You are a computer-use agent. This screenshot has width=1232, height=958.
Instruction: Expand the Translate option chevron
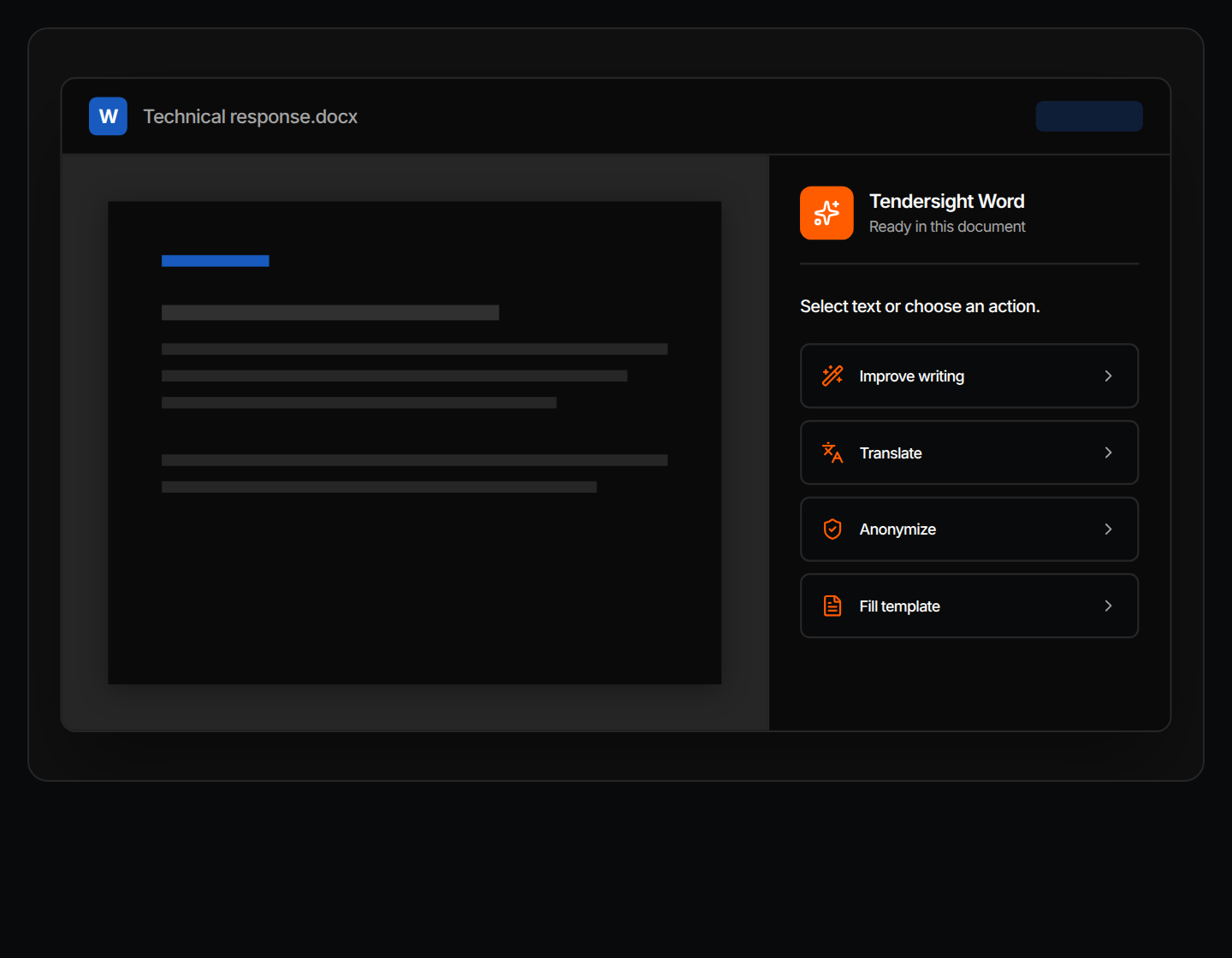coord(1108,452)
